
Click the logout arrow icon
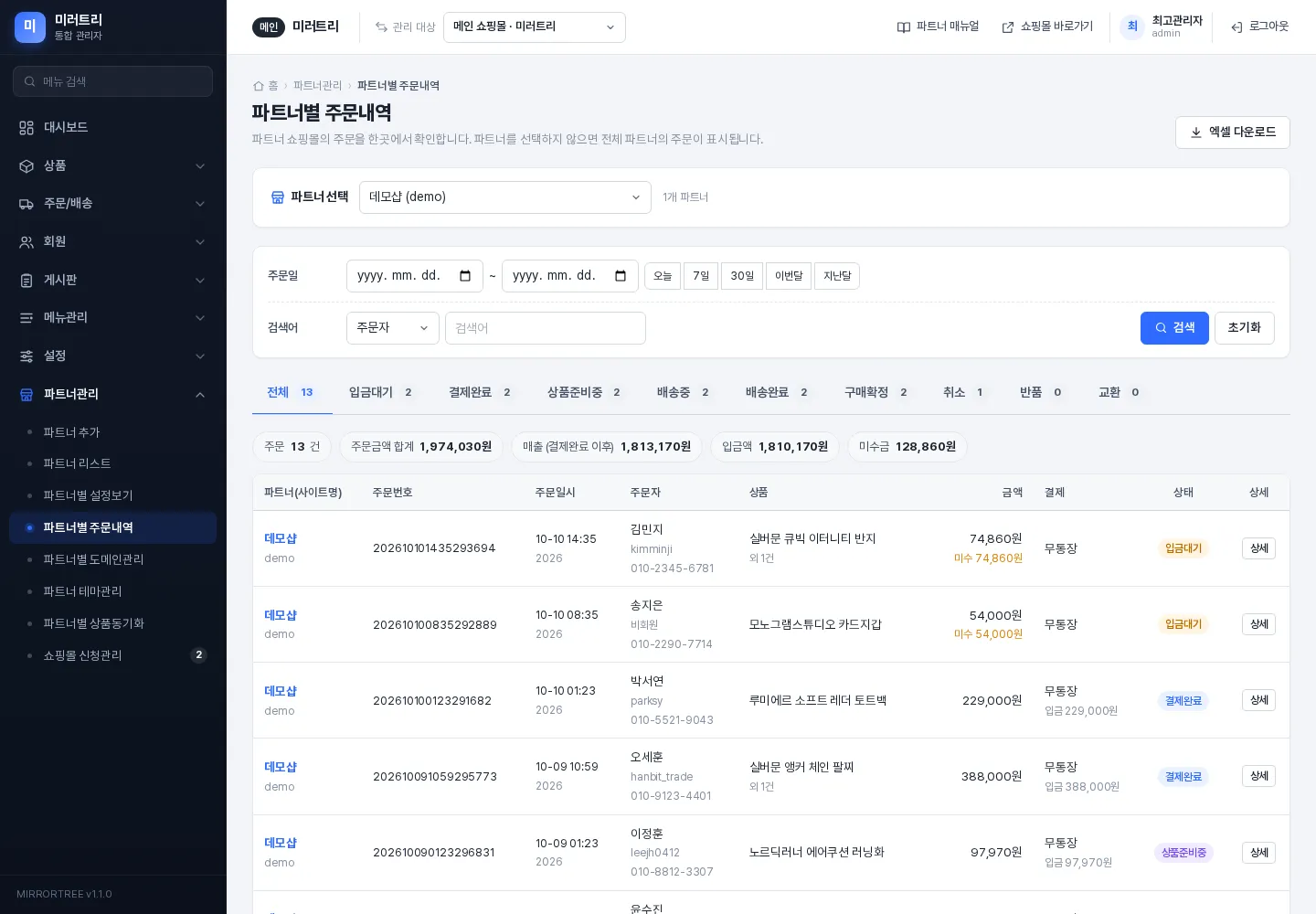pos(1236,27)
